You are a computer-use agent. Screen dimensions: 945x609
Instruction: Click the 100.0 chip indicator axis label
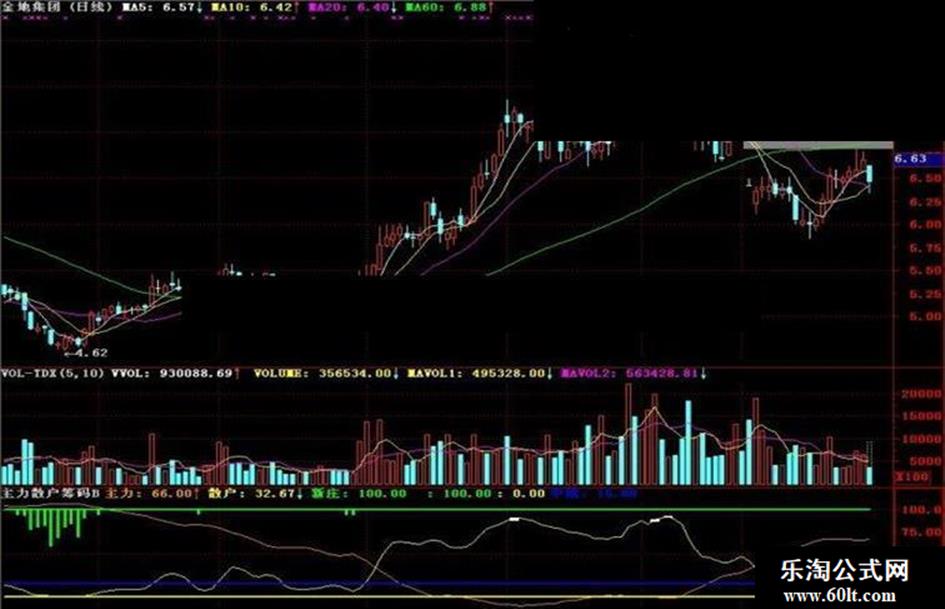[921, 510]
